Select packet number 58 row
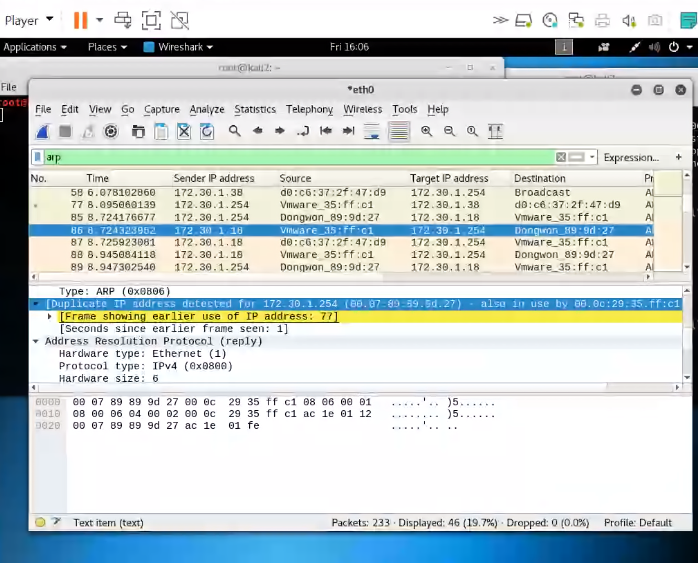 341,193
